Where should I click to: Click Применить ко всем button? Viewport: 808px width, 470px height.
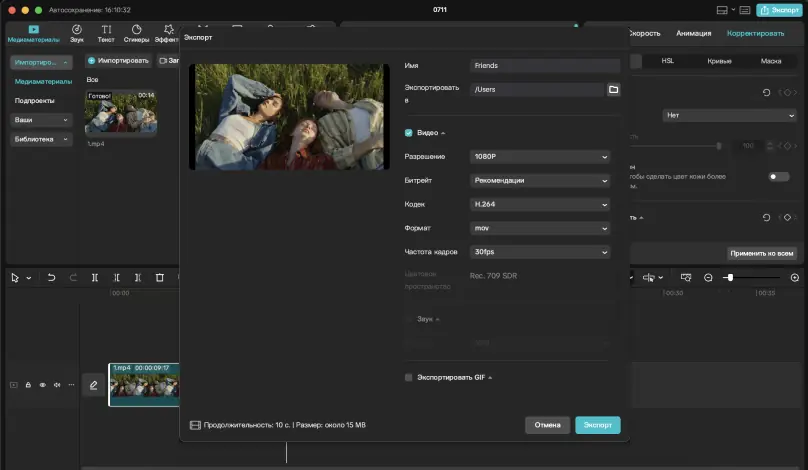click(x=762, y=254)
